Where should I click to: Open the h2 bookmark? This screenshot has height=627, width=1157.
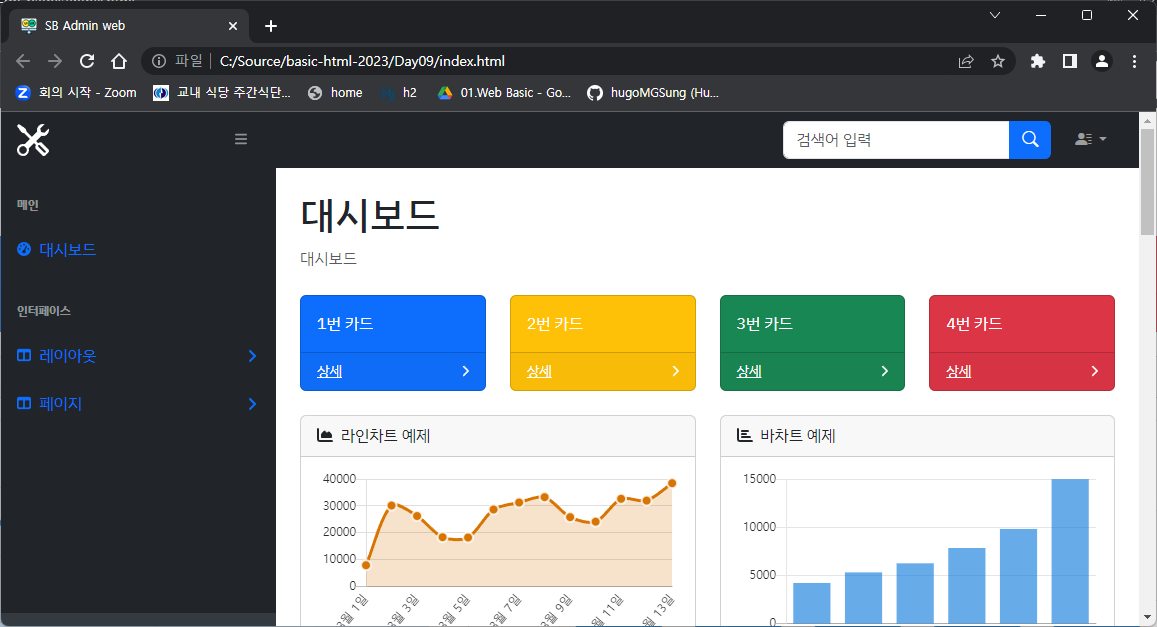399,92
